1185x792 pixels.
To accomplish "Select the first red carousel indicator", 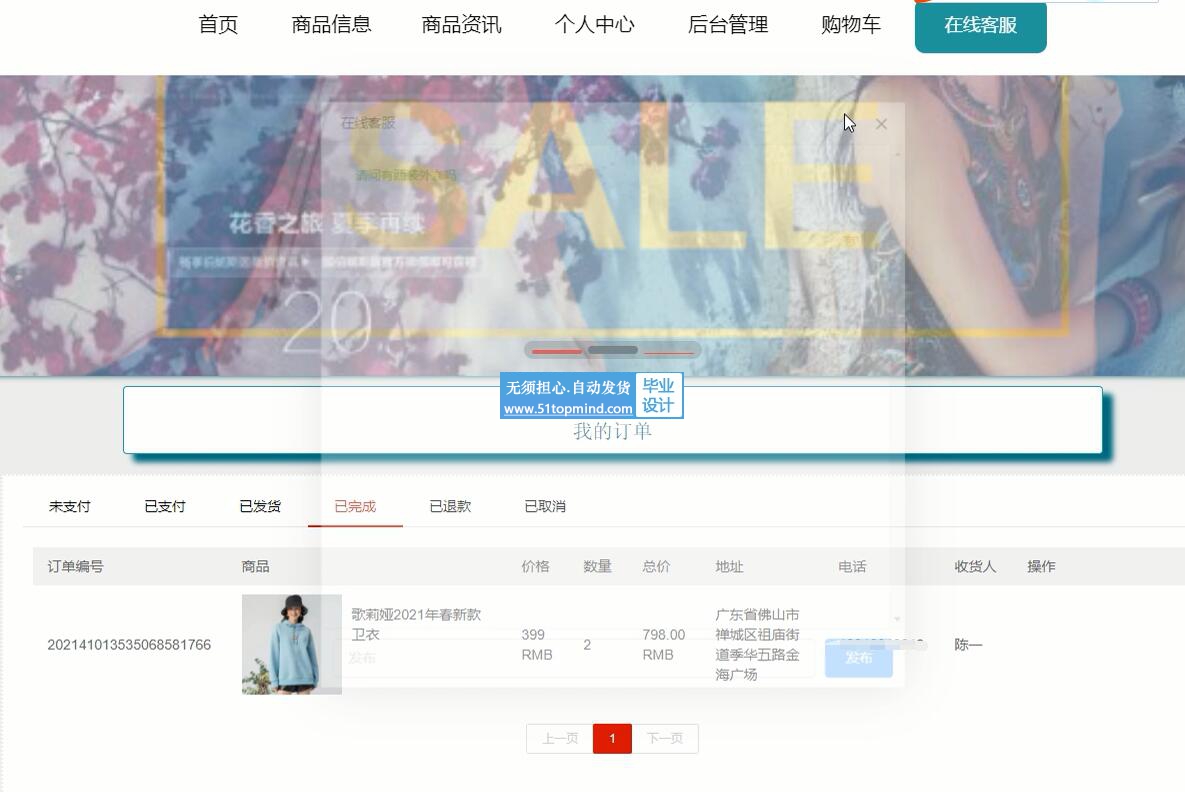I will tap(557, 351).
